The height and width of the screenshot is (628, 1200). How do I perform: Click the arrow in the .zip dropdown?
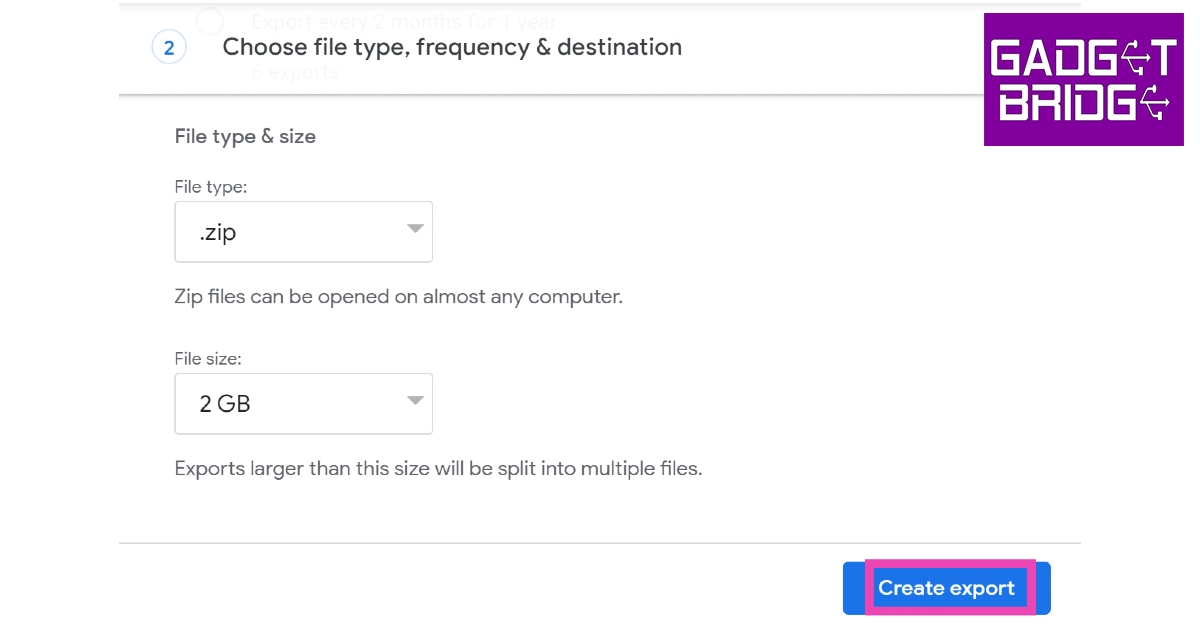pos(415,230)
